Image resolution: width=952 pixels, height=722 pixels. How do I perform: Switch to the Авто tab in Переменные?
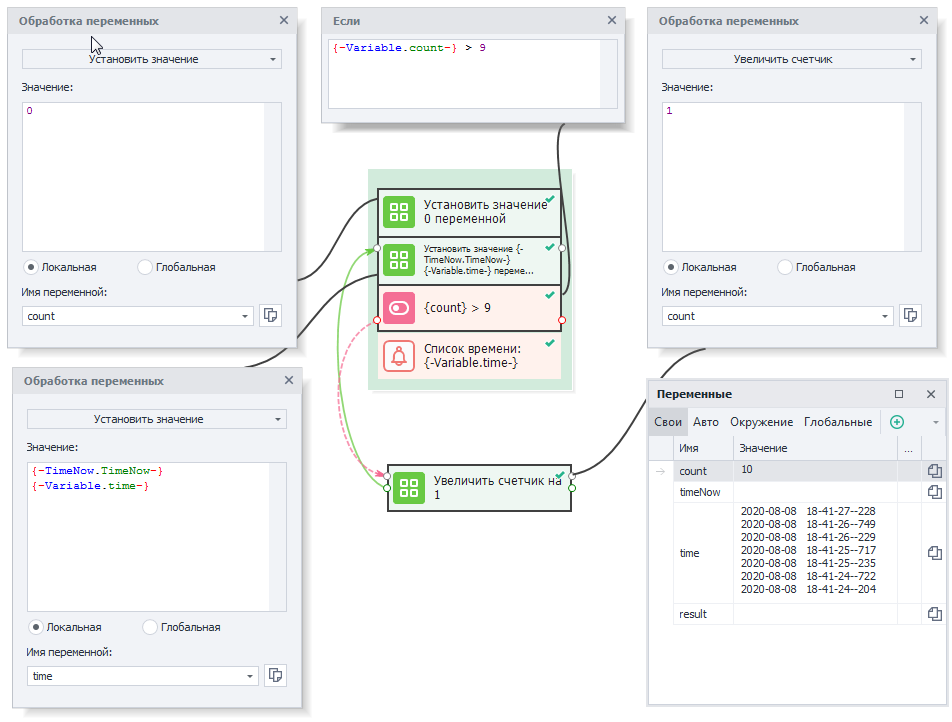(x=706, y=422)
